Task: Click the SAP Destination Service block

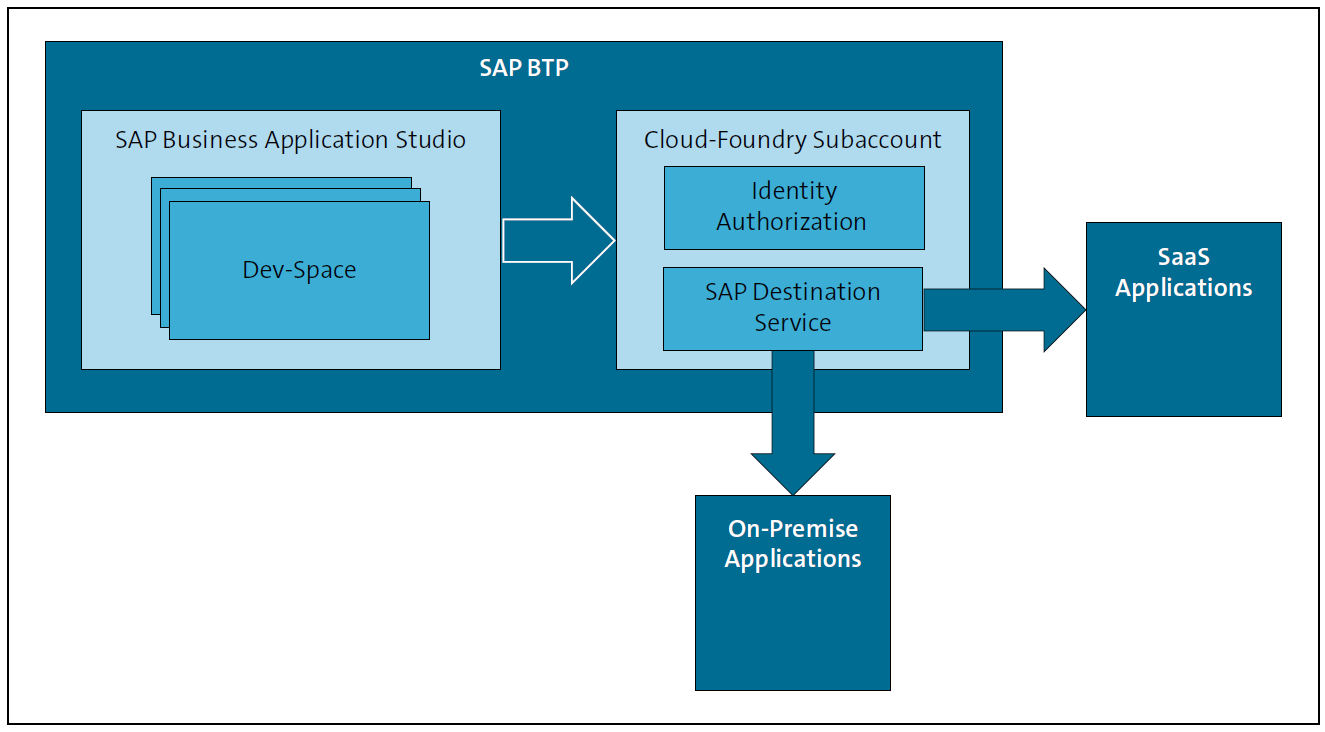Action: pos(793,308)
